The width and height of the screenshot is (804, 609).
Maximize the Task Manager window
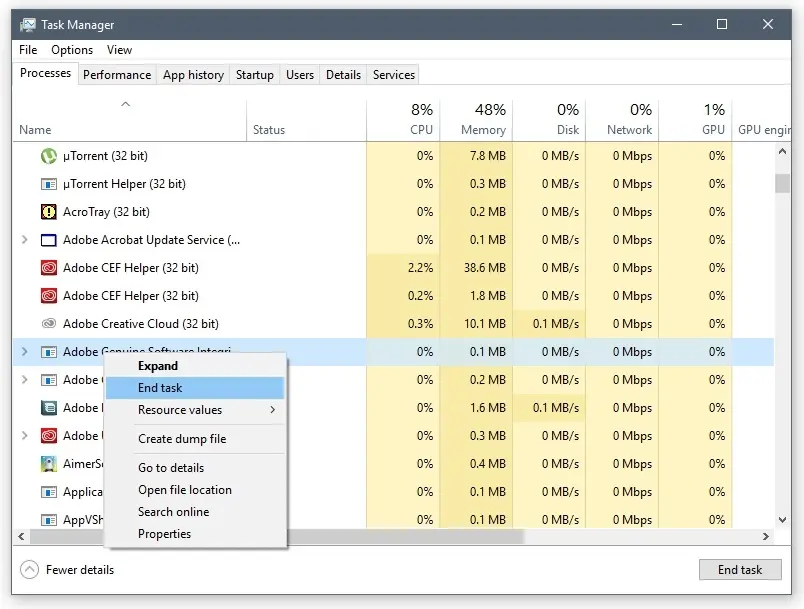tap(721, 24)
